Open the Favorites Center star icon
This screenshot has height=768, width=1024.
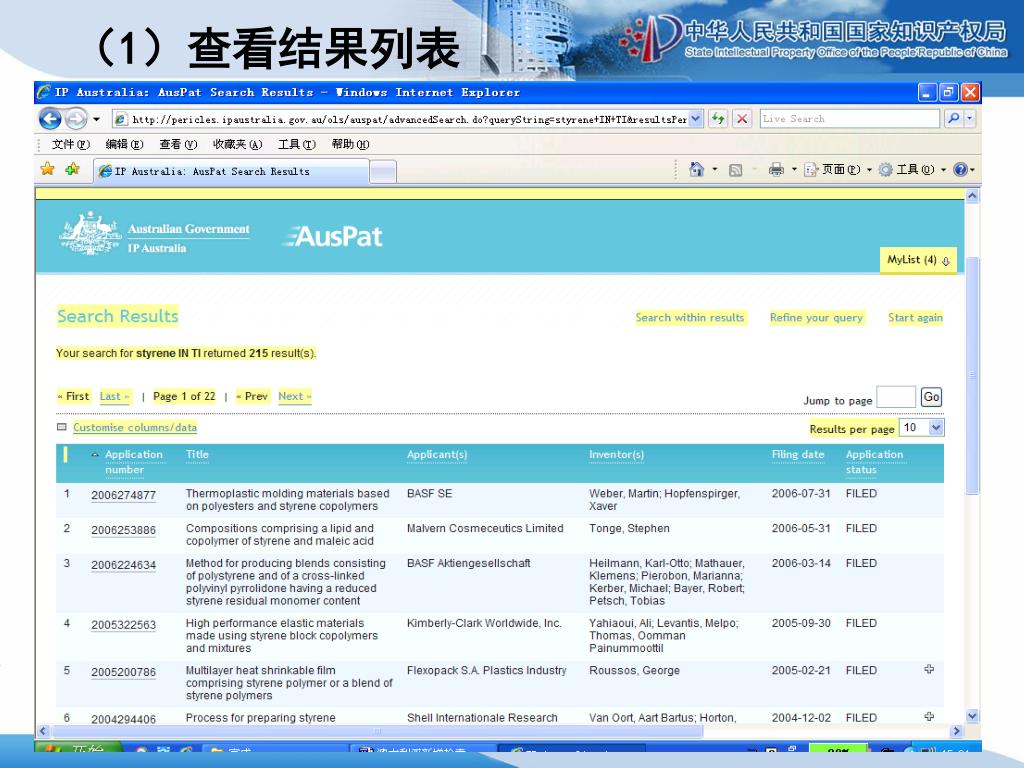[x=48, y=170]
